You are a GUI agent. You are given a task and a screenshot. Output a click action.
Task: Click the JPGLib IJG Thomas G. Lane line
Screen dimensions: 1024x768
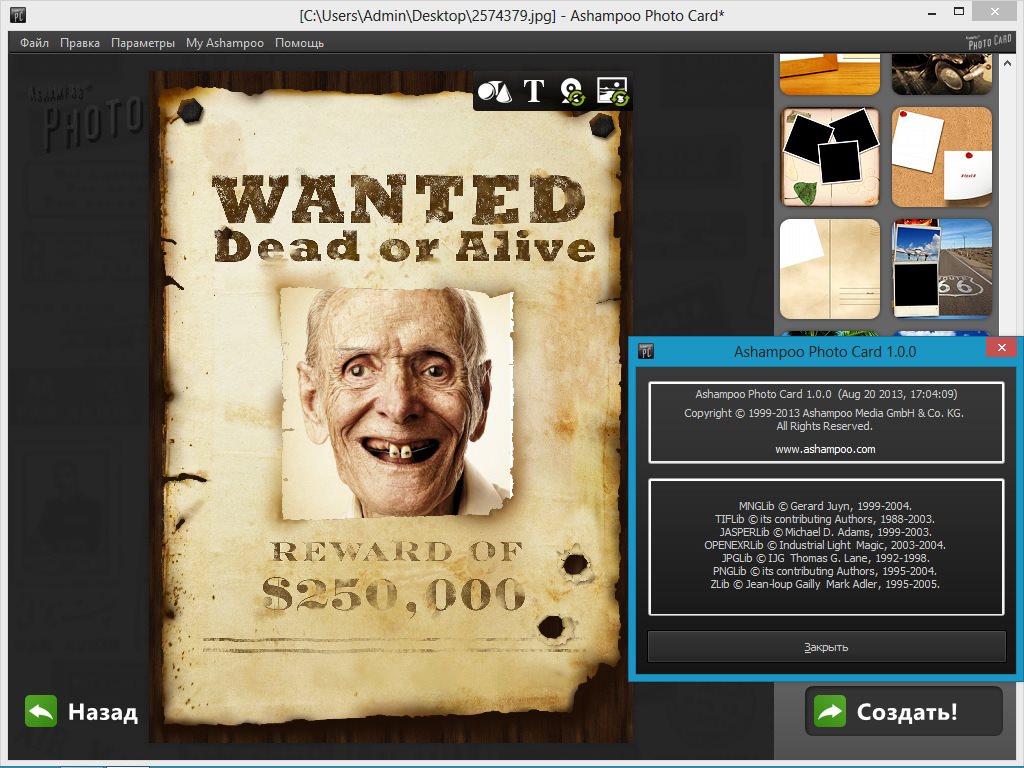pos(825,558)
